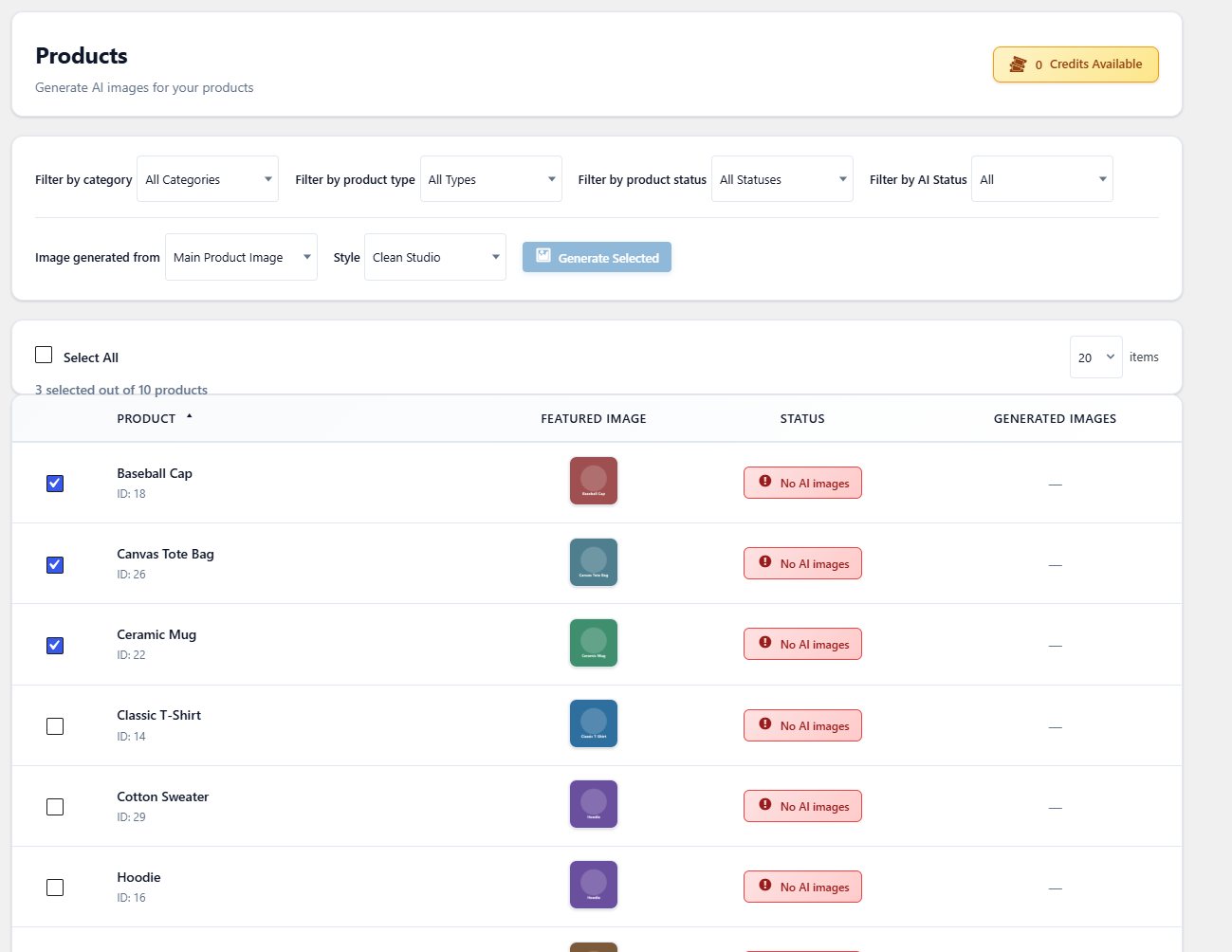Toggle the Select All checkbox
1232x952 pixels.
pyautogui.click(x=44, y=355)
